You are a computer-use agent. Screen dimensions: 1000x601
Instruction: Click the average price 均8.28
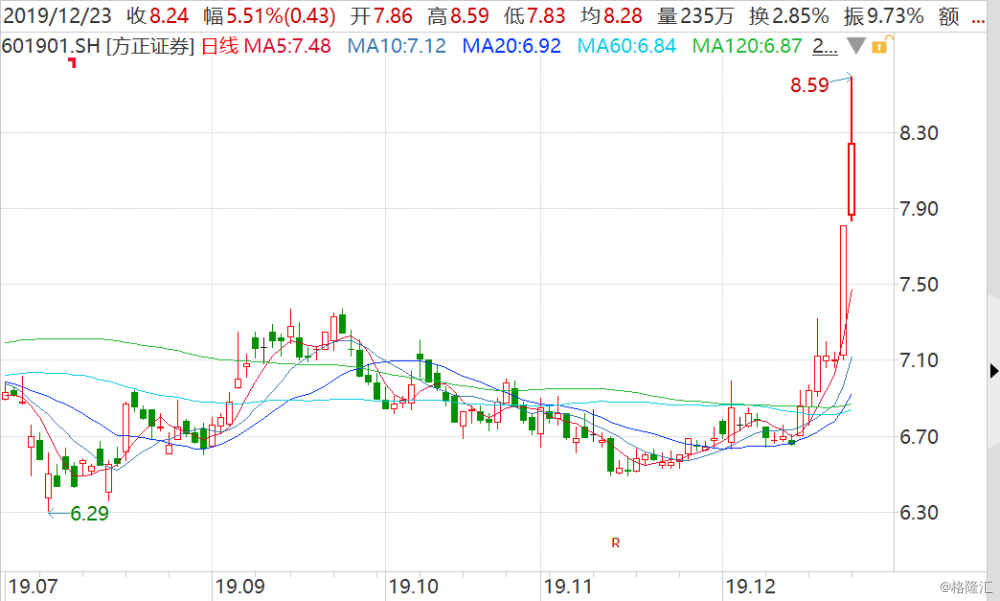pos(612,16)
